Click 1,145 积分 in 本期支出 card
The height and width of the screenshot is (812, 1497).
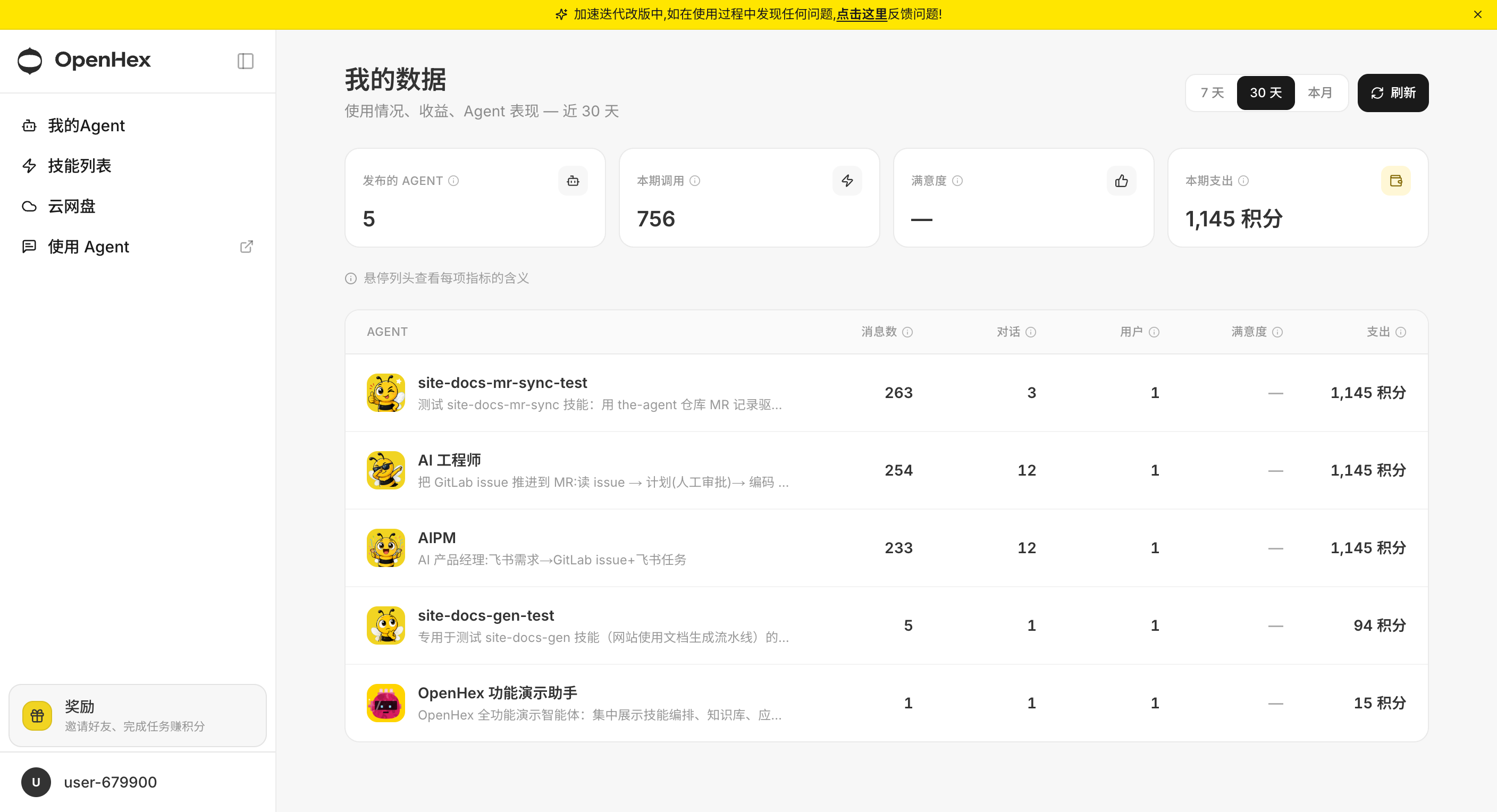(x=1234, y=219)
